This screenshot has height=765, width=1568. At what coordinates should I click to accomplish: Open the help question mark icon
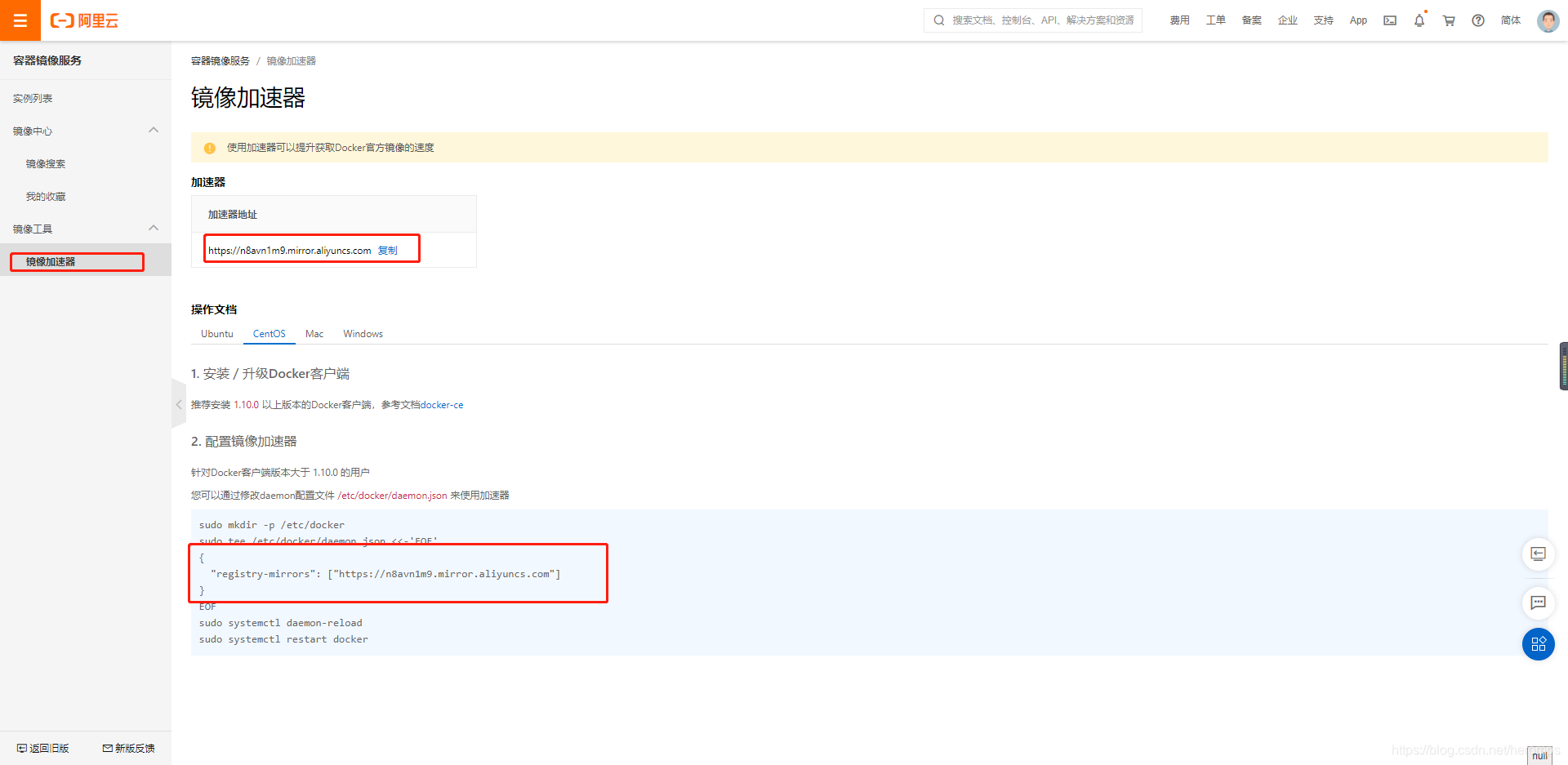point(1478,20)
